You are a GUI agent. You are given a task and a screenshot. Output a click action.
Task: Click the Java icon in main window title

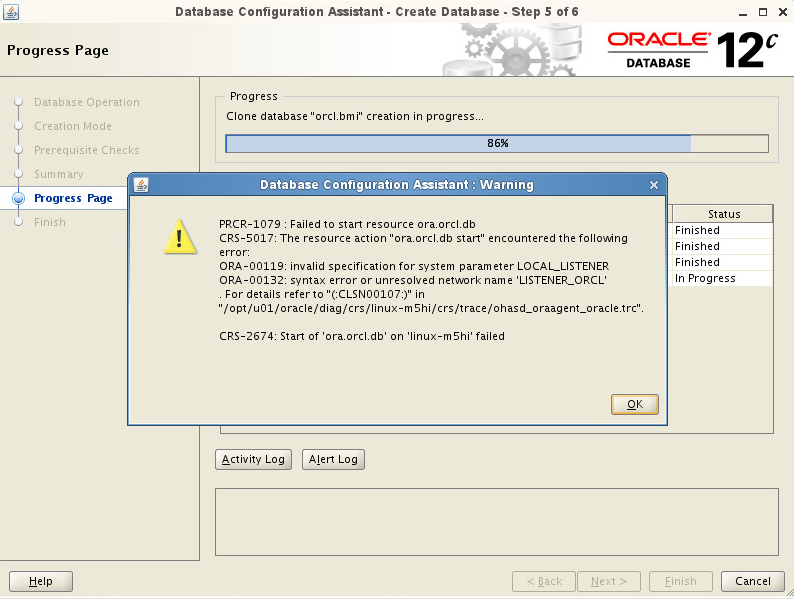coord(11,11)
